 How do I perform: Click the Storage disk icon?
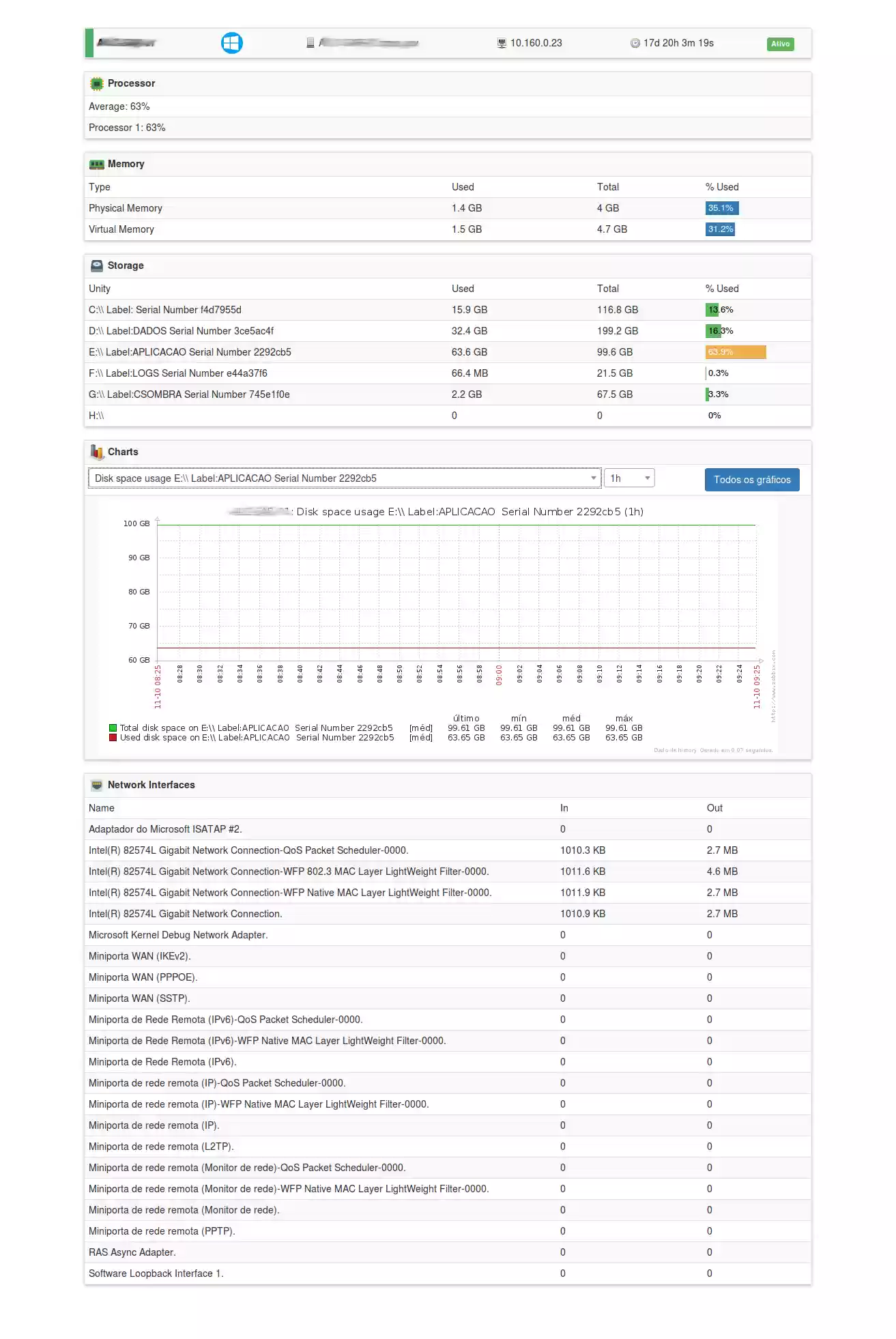(97, 266)
